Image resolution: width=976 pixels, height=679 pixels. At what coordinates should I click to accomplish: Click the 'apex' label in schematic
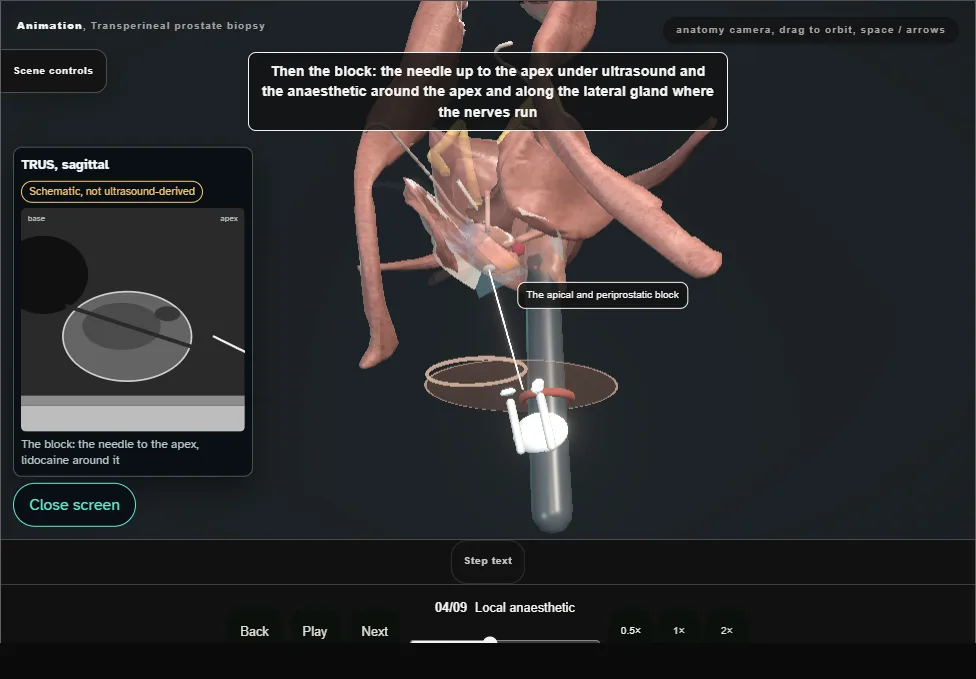point(229,218)
